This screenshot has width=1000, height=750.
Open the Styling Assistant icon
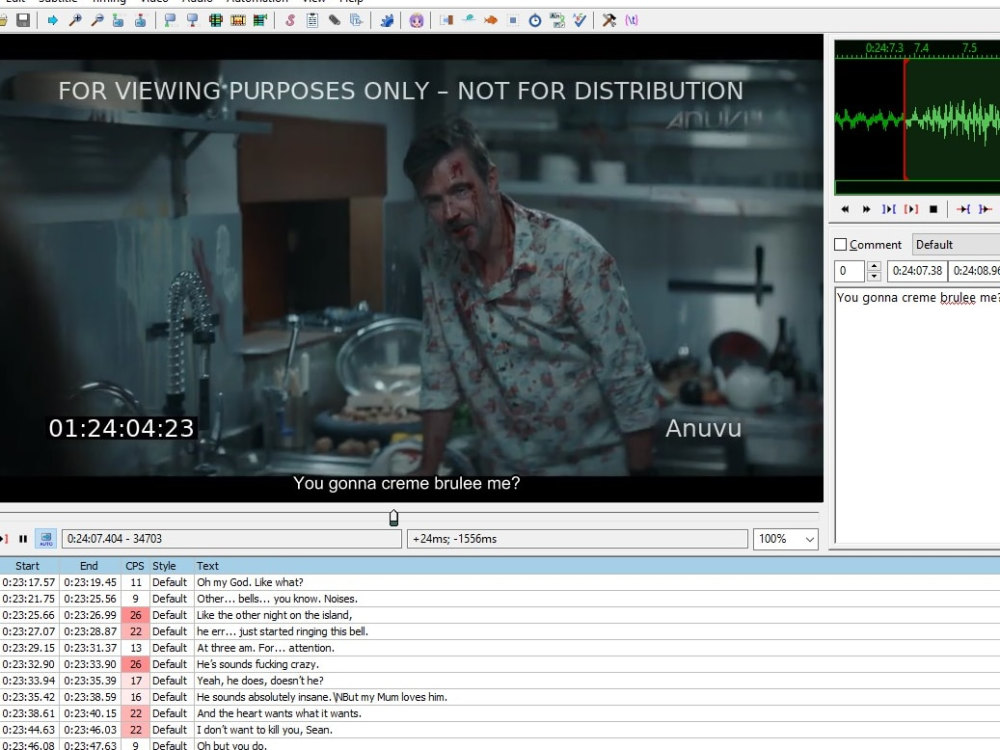coord(469,20)
